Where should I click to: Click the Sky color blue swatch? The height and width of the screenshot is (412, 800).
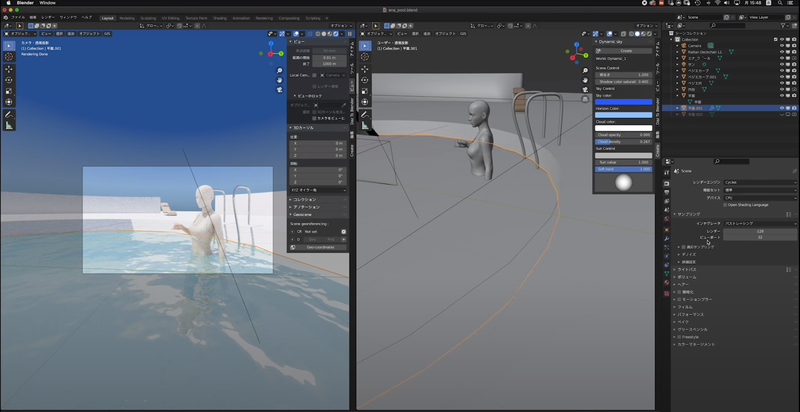pyautogui.click(x=623, y=102)
